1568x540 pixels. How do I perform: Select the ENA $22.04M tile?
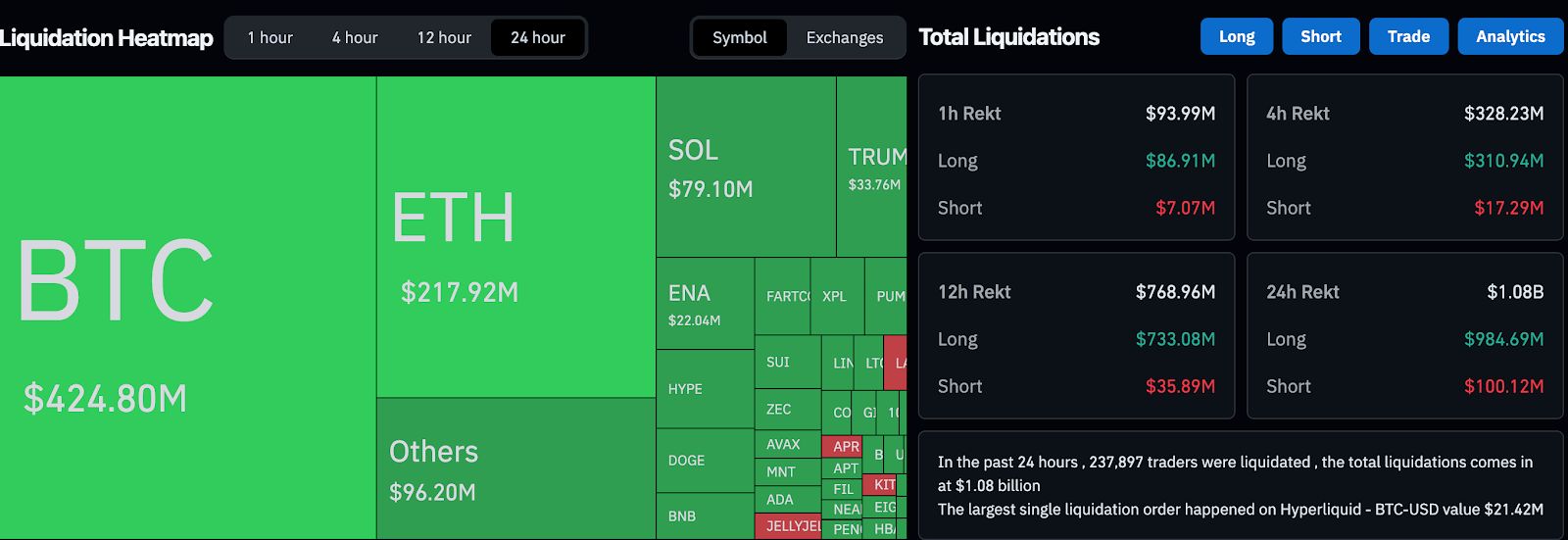tap(705, 304)
